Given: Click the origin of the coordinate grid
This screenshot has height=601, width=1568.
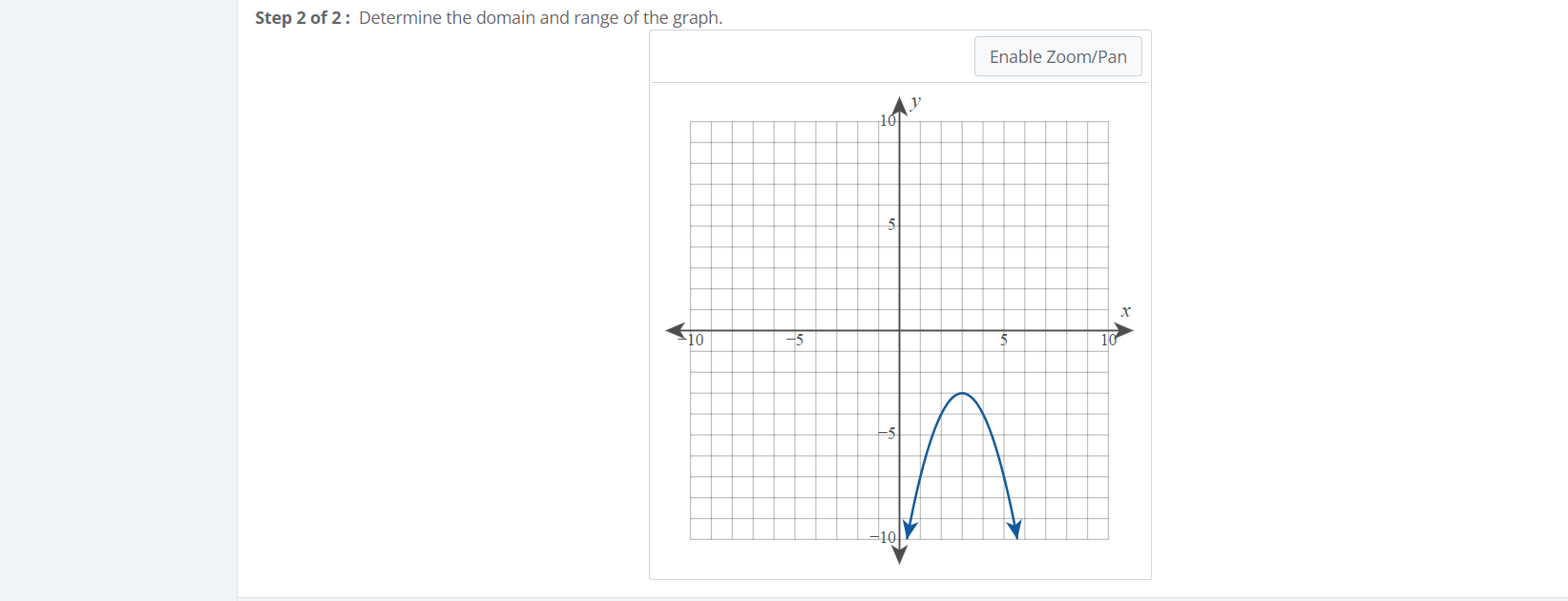Looking at the screenshot, I should pyautogui.click(x=899, y=331).
